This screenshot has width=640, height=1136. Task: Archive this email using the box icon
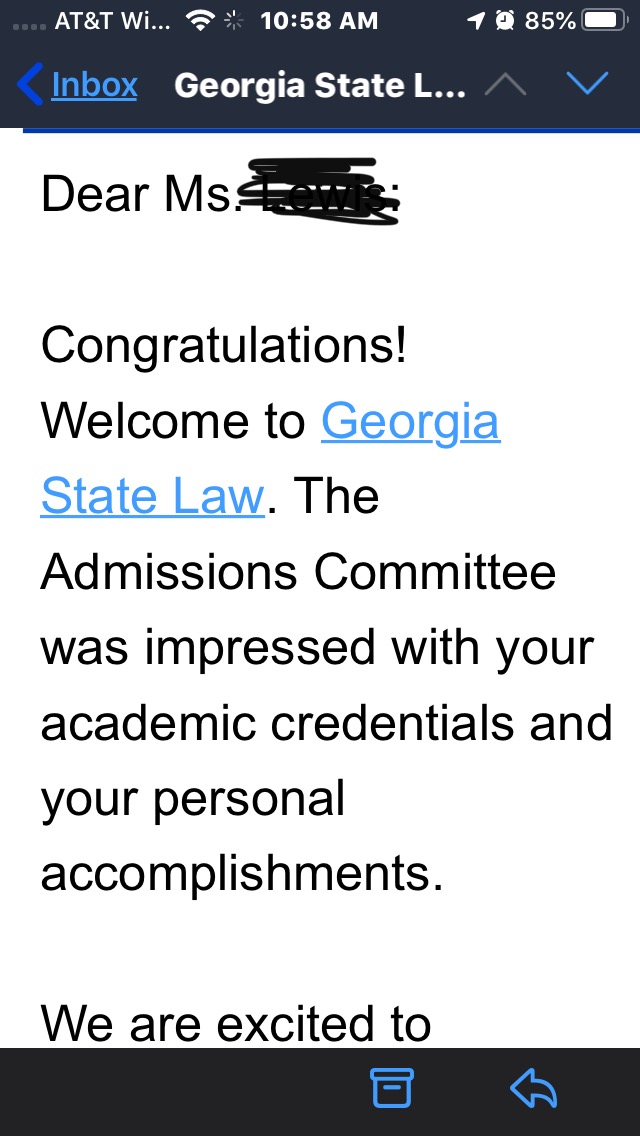click(392, 1089)
